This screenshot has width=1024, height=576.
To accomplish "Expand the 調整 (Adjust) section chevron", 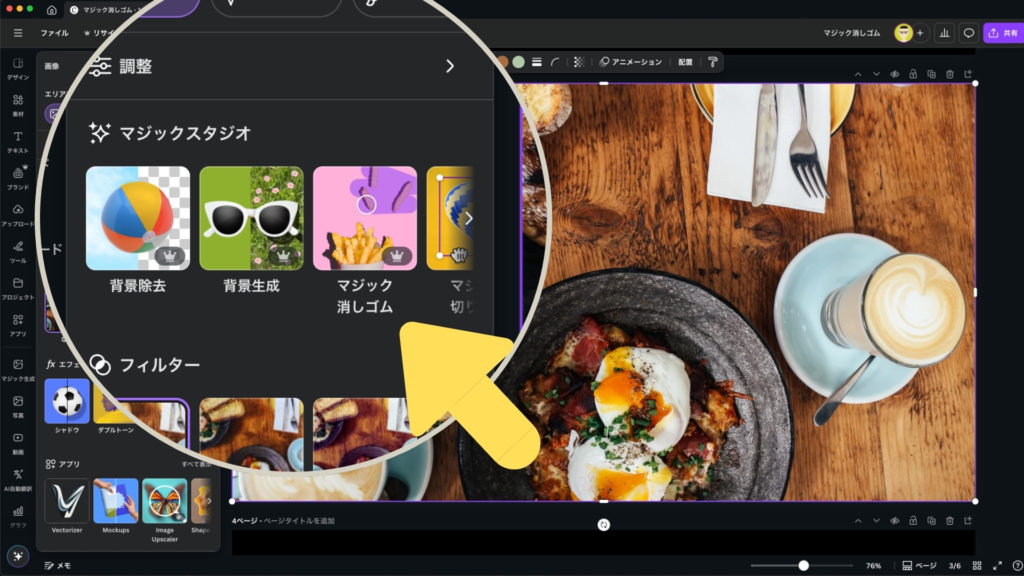I will point(449,66).
